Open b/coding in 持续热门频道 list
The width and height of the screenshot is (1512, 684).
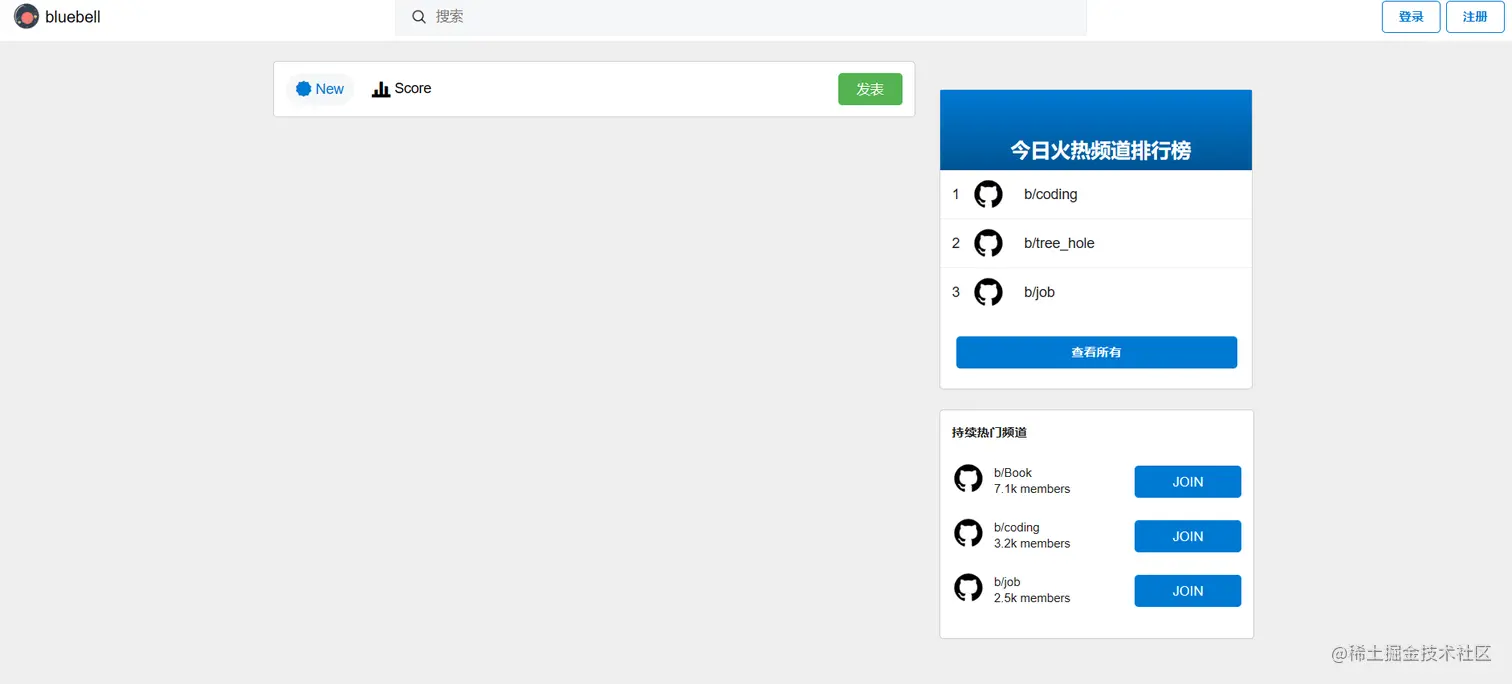click(1017, 527)
